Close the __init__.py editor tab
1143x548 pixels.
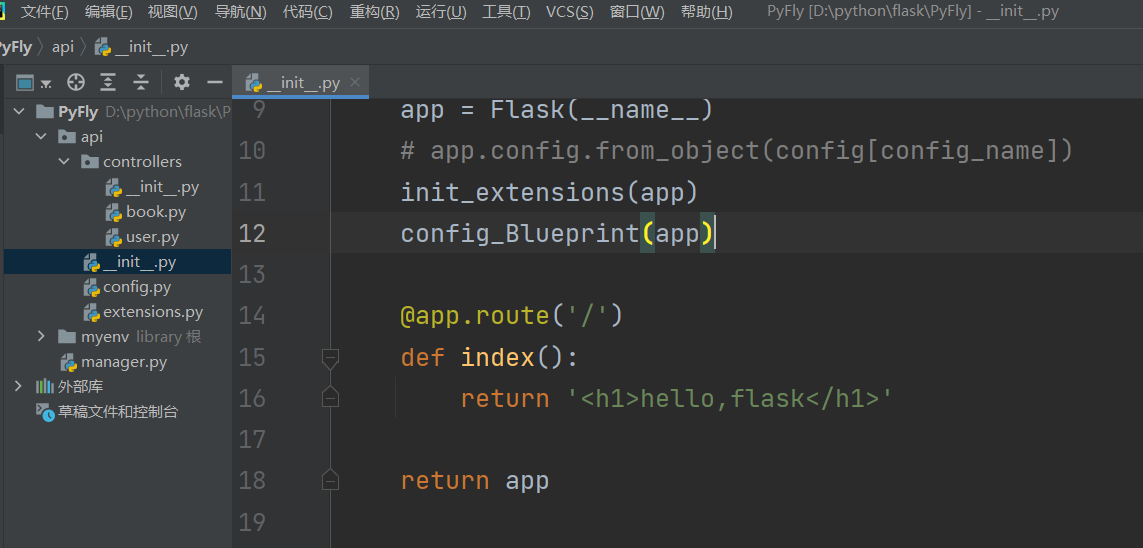pyautogui.click(x=355, y=82)
